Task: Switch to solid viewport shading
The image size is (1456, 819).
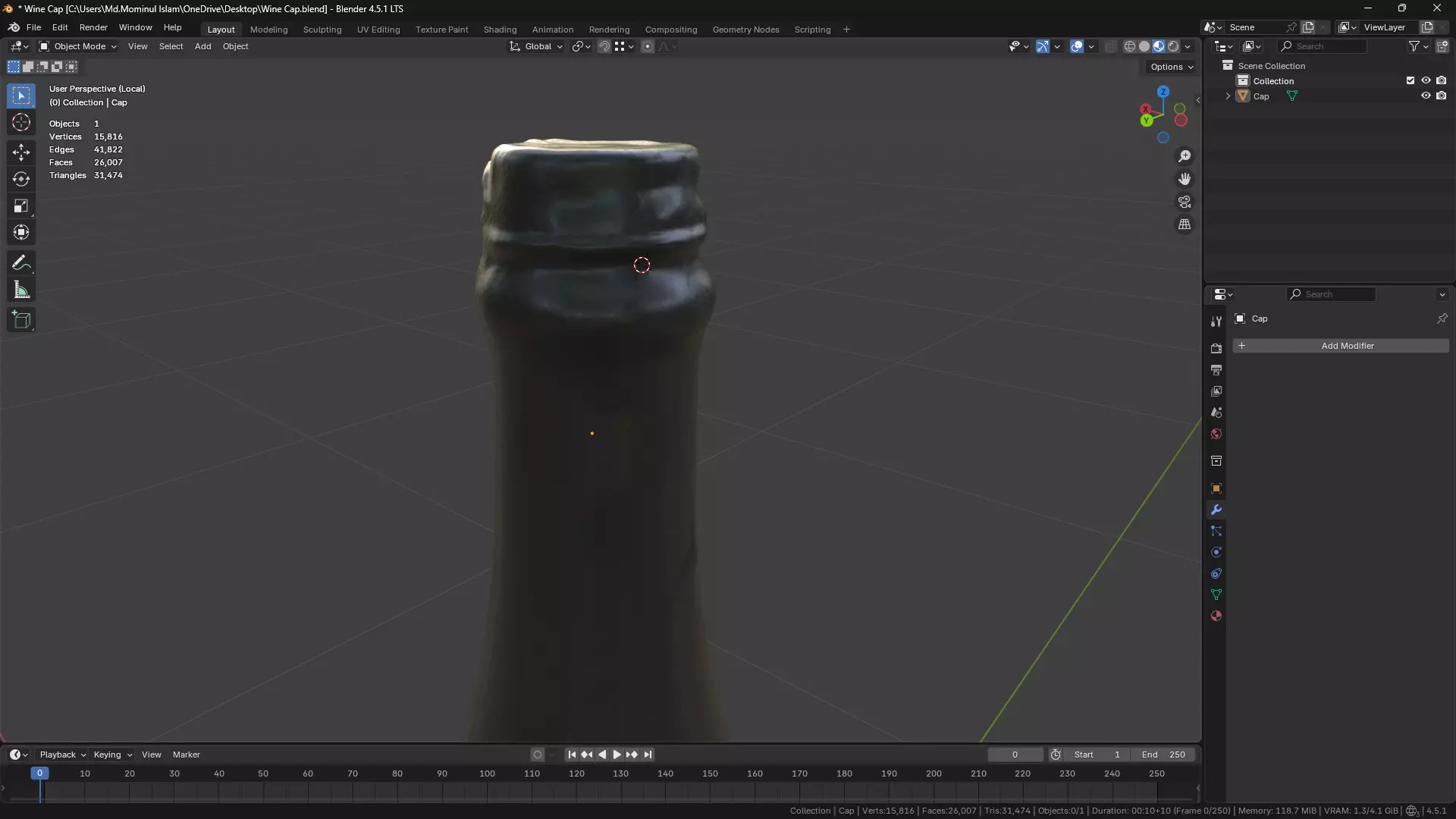Action: point(1144,46)
